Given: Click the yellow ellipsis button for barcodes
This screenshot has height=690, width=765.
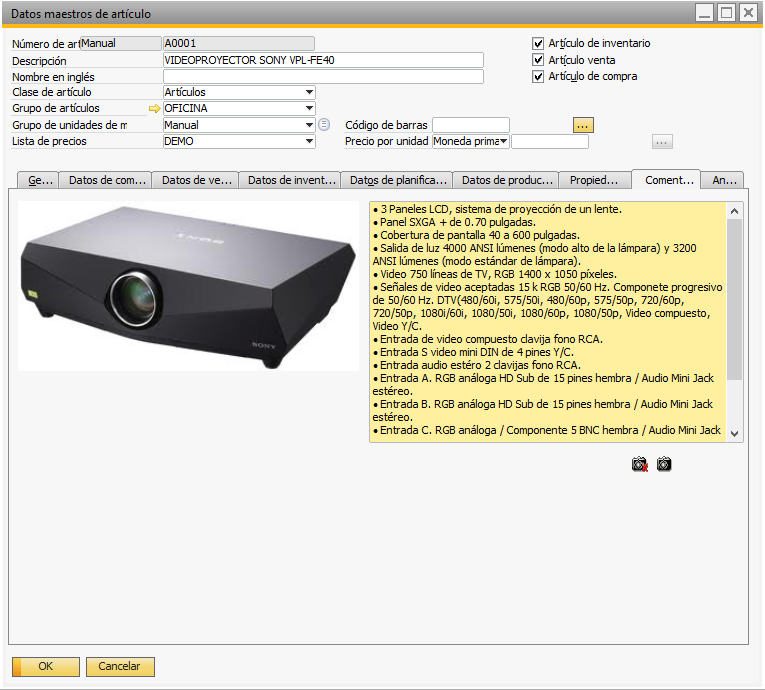Looking at the screenshot, I should 583,125.
